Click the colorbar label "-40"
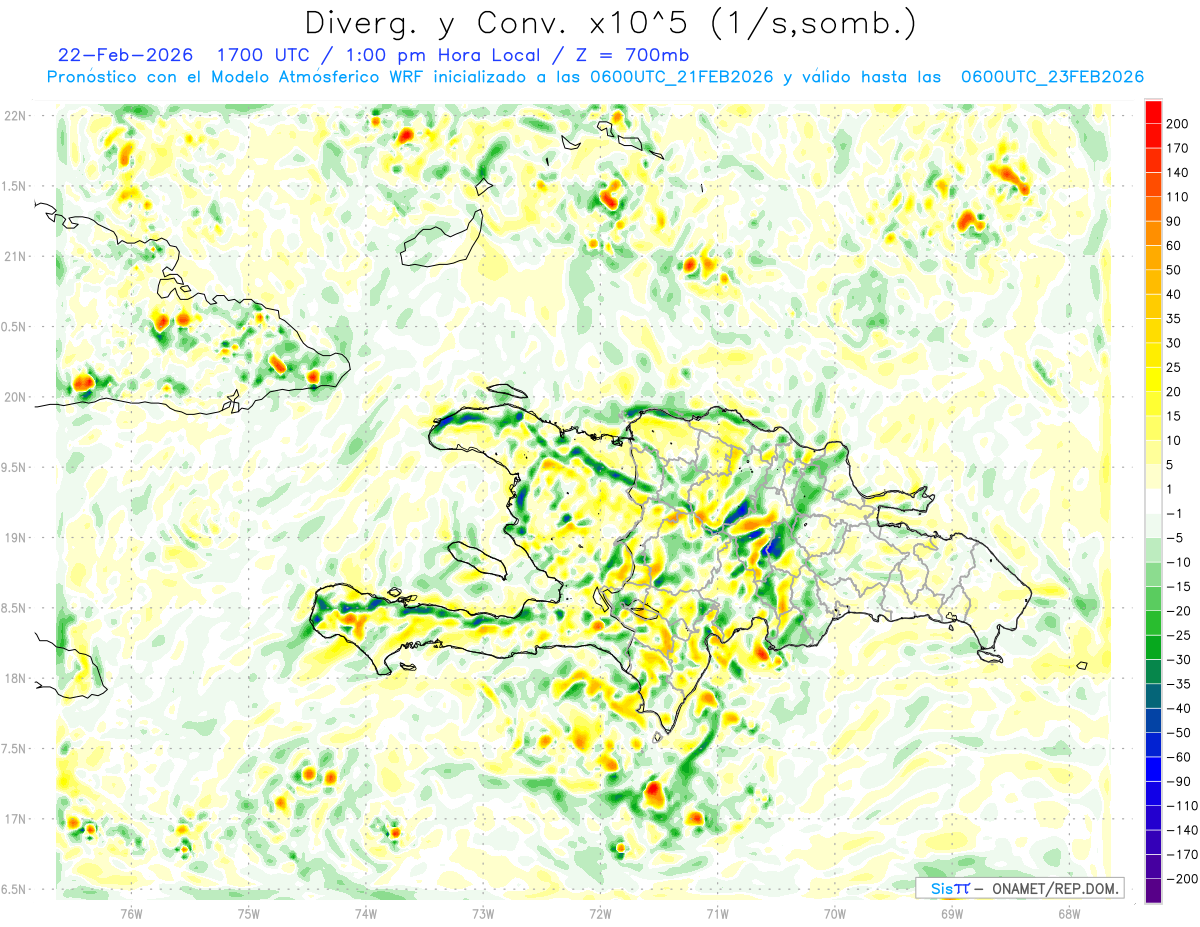 [1181, 709]
